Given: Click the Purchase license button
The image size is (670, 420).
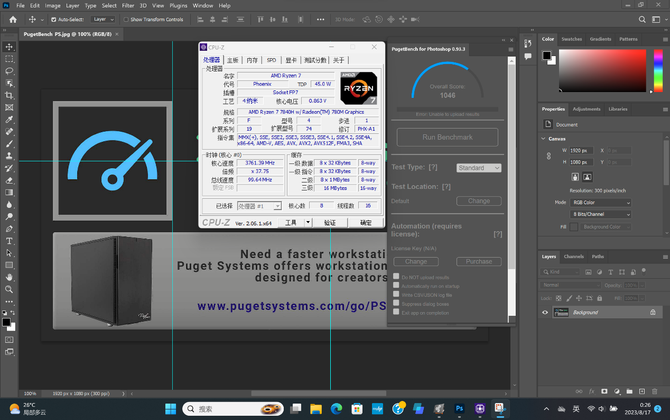Looking at the screenshot, I should pos(479,261).
